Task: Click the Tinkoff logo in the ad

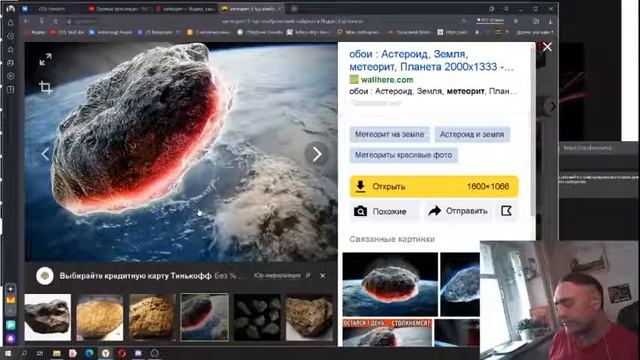Action: click(44, 276)
